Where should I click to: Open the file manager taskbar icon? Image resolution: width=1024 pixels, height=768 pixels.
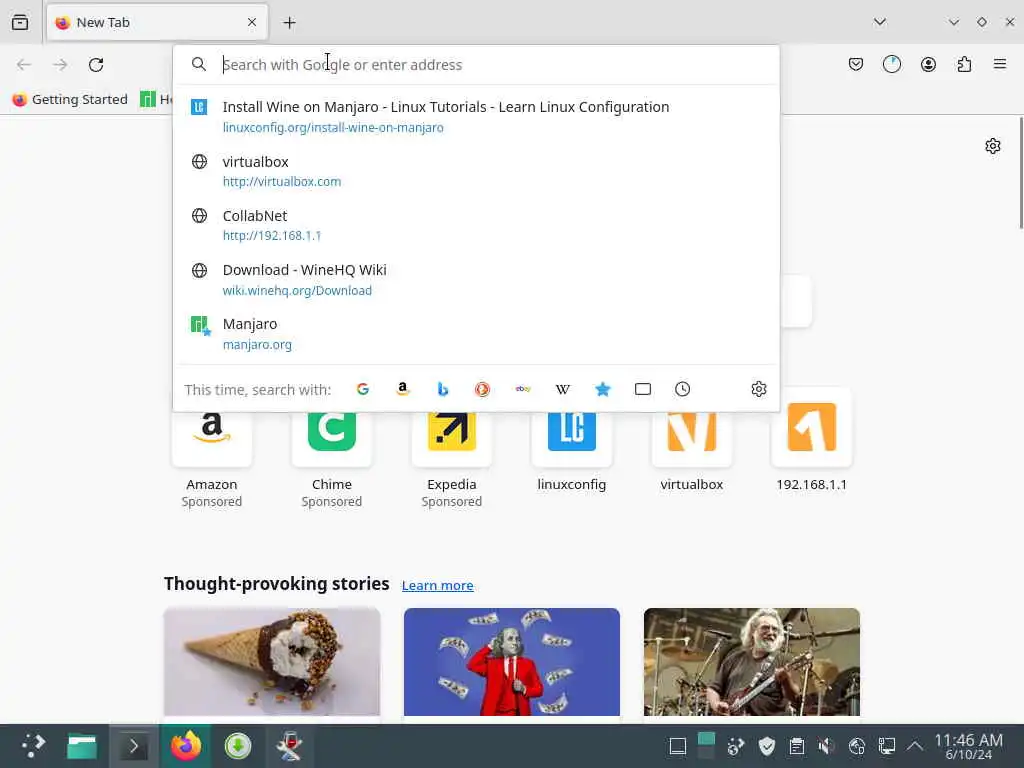coord(82,746)
